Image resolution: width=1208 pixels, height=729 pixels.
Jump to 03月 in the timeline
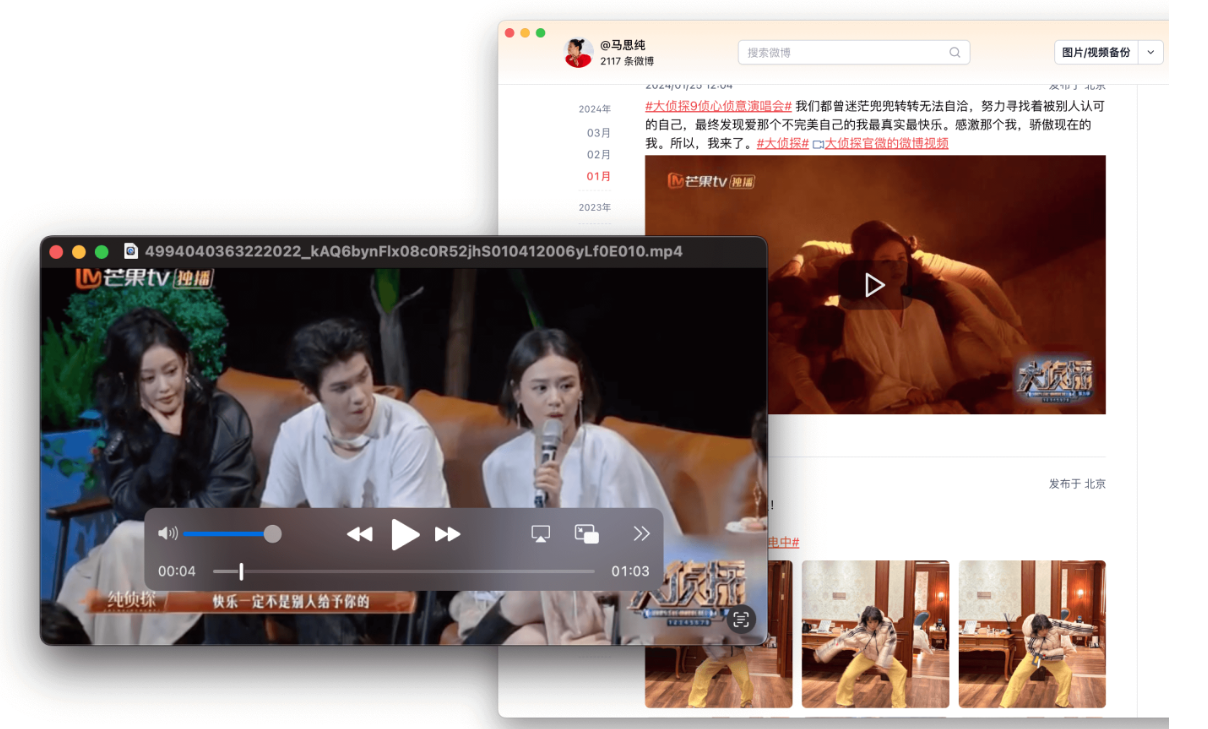point(599,133)
